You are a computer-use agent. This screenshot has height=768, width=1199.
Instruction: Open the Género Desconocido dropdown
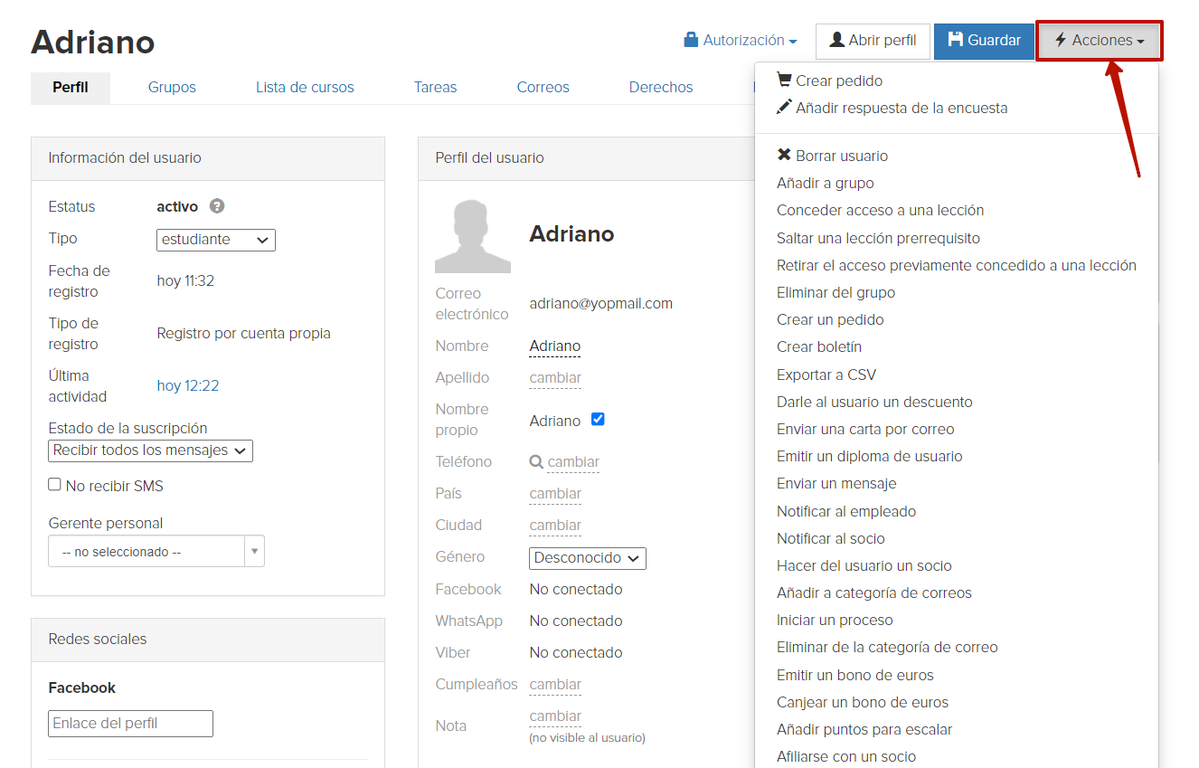(x=587, y=558)
